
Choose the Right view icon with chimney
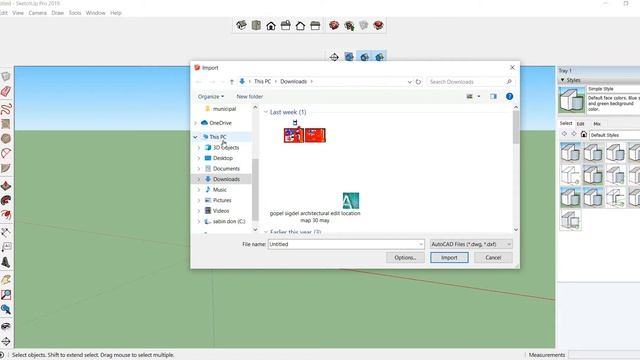coord(286,26)
